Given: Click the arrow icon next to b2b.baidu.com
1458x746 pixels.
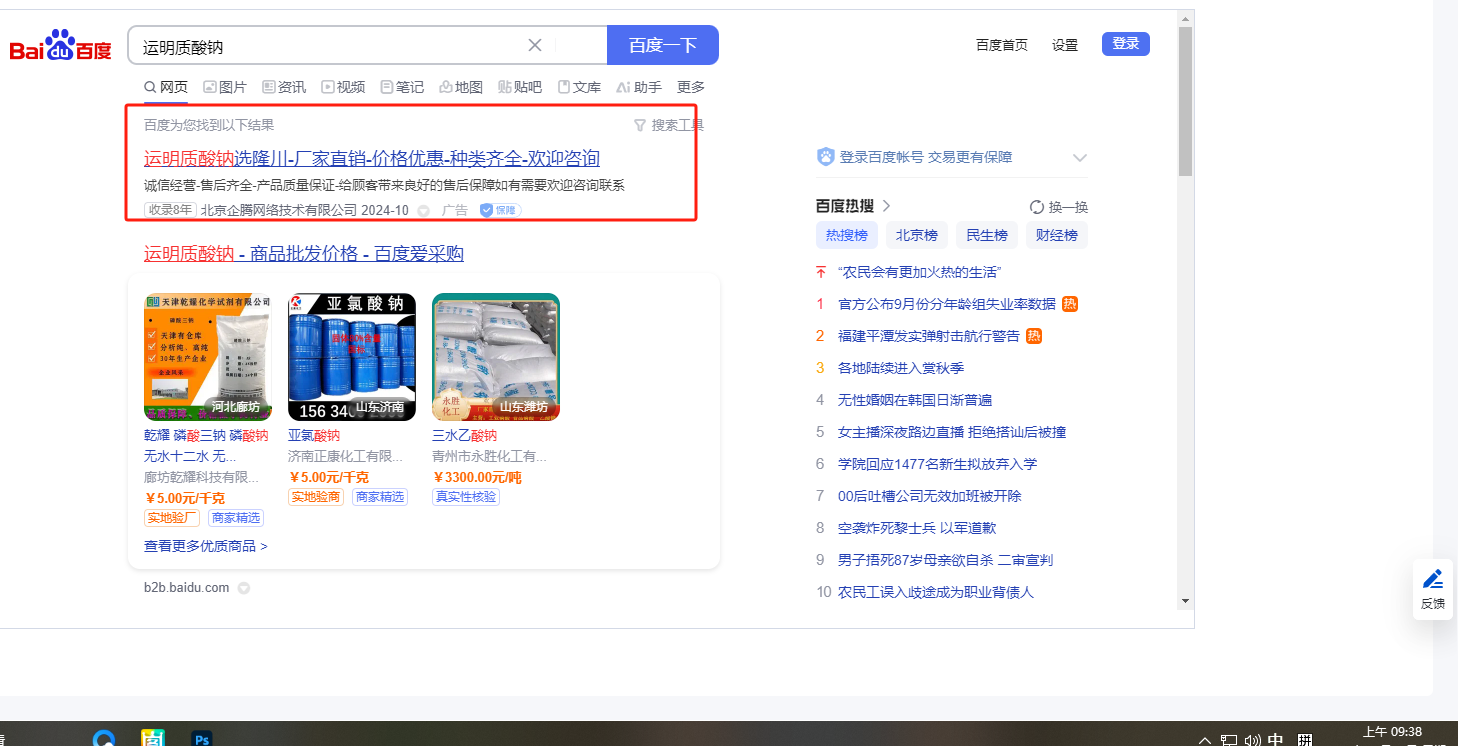Looking at the screenshot, I should point(243,588).
